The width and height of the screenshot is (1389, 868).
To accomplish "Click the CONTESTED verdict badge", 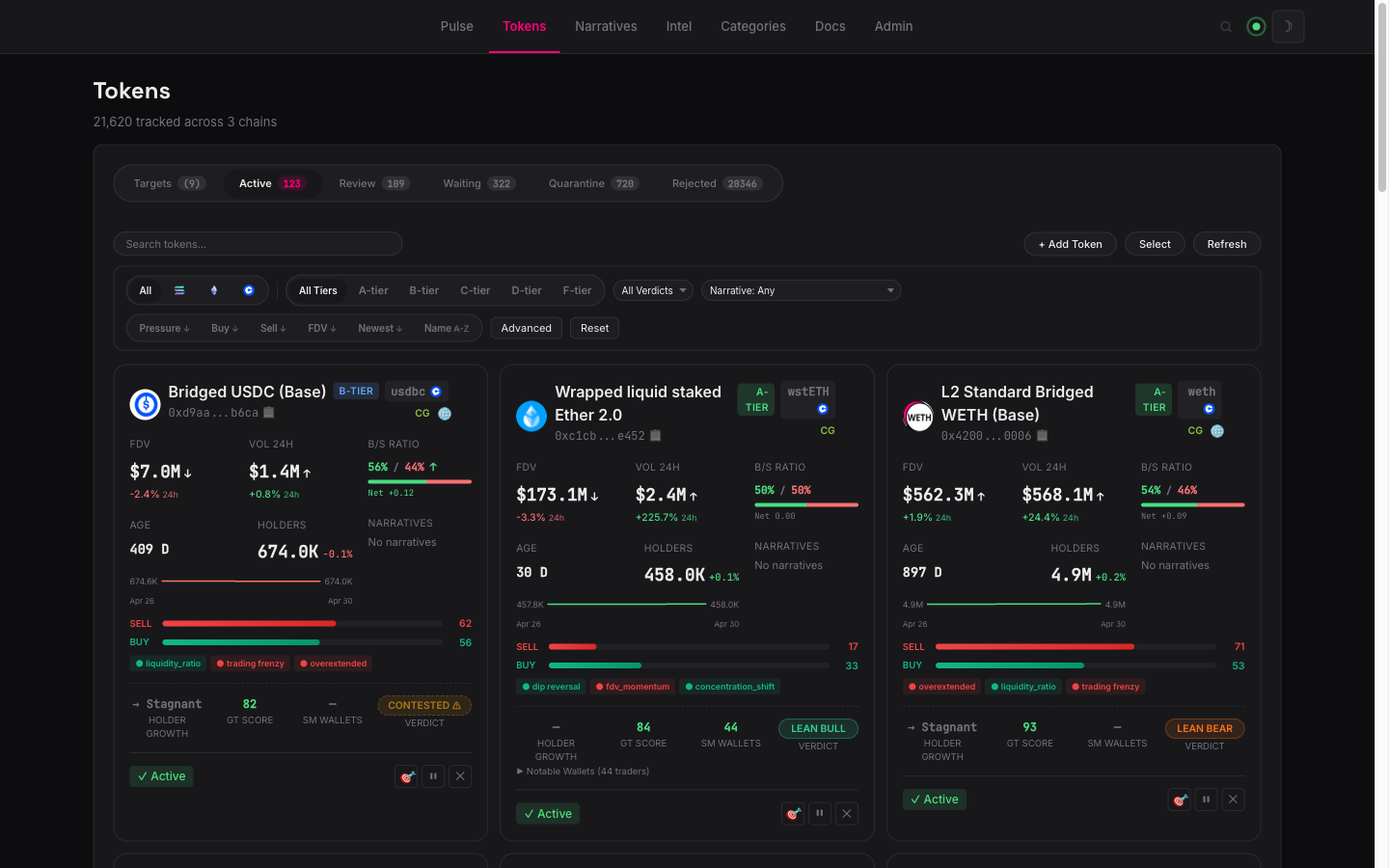I will tap(424, 706).
